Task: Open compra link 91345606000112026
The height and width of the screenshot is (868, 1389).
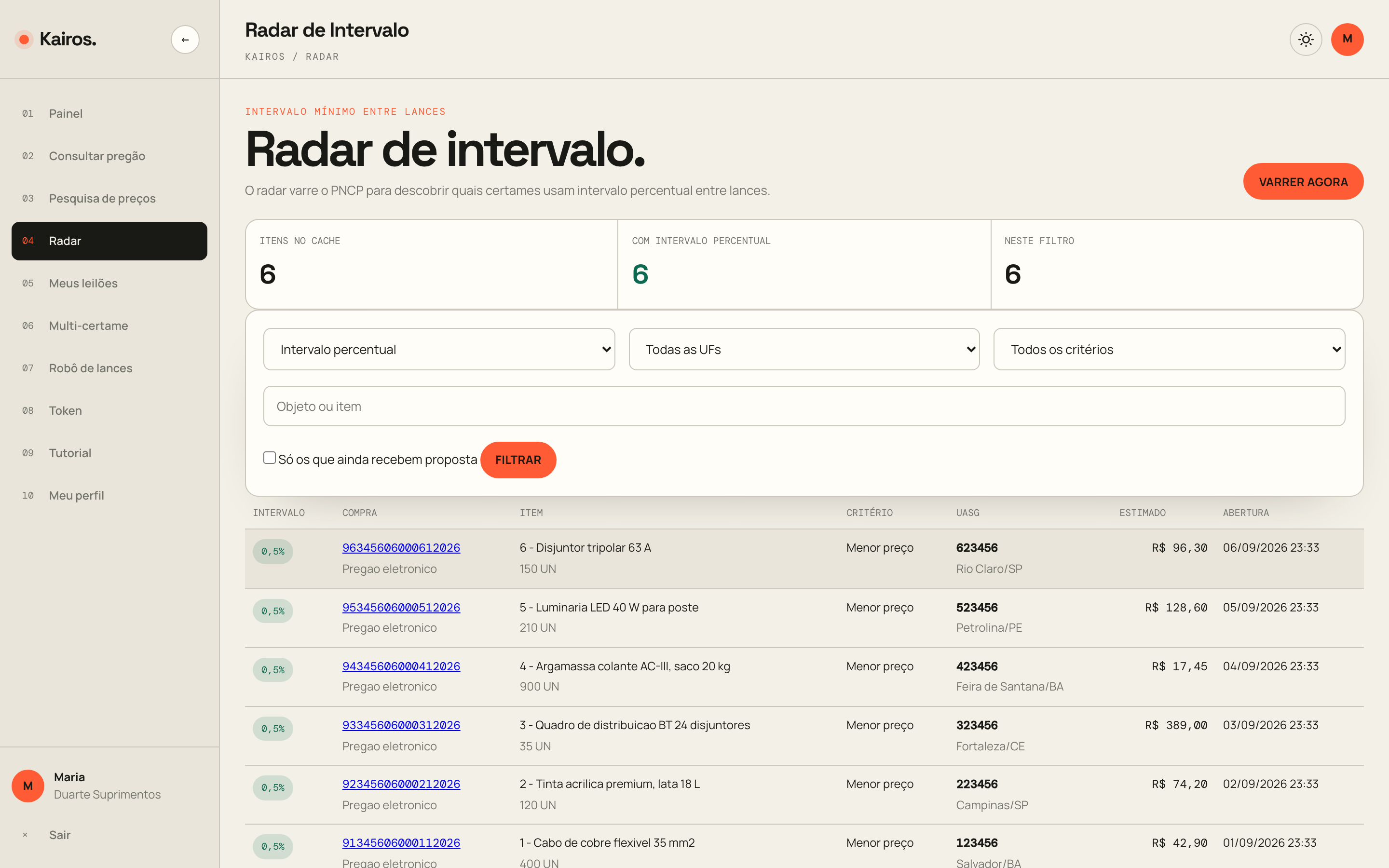Action: click(x=401, y=843)
